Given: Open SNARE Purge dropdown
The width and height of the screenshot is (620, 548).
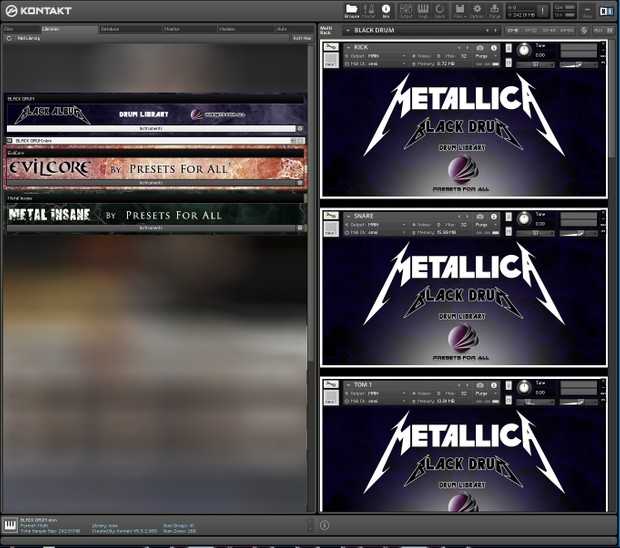Looking at the screenshot, I should [486, 225].
